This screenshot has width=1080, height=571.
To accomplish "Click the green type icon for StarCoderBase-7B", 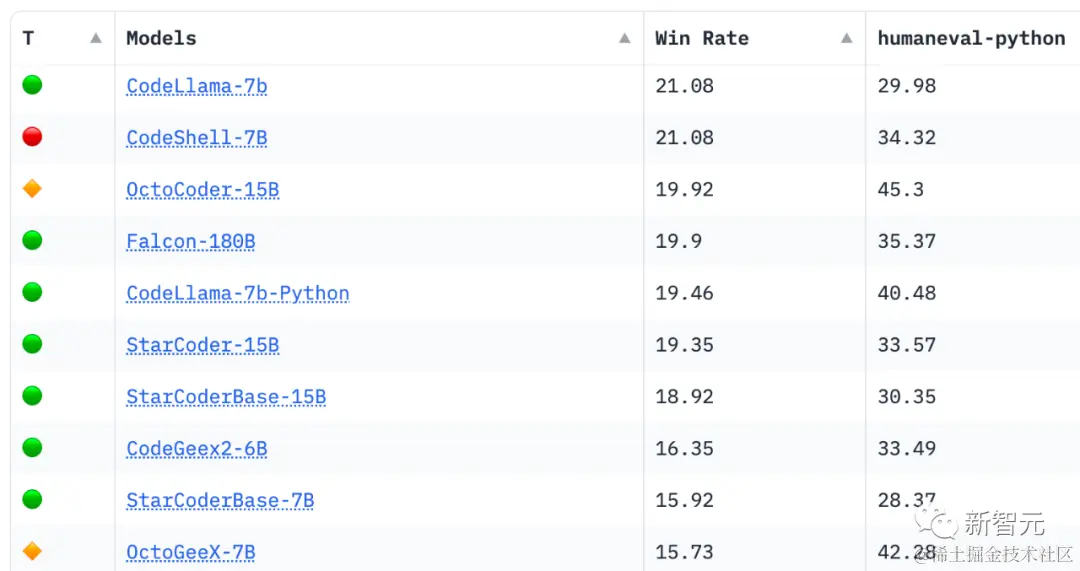I will [32, 499].
